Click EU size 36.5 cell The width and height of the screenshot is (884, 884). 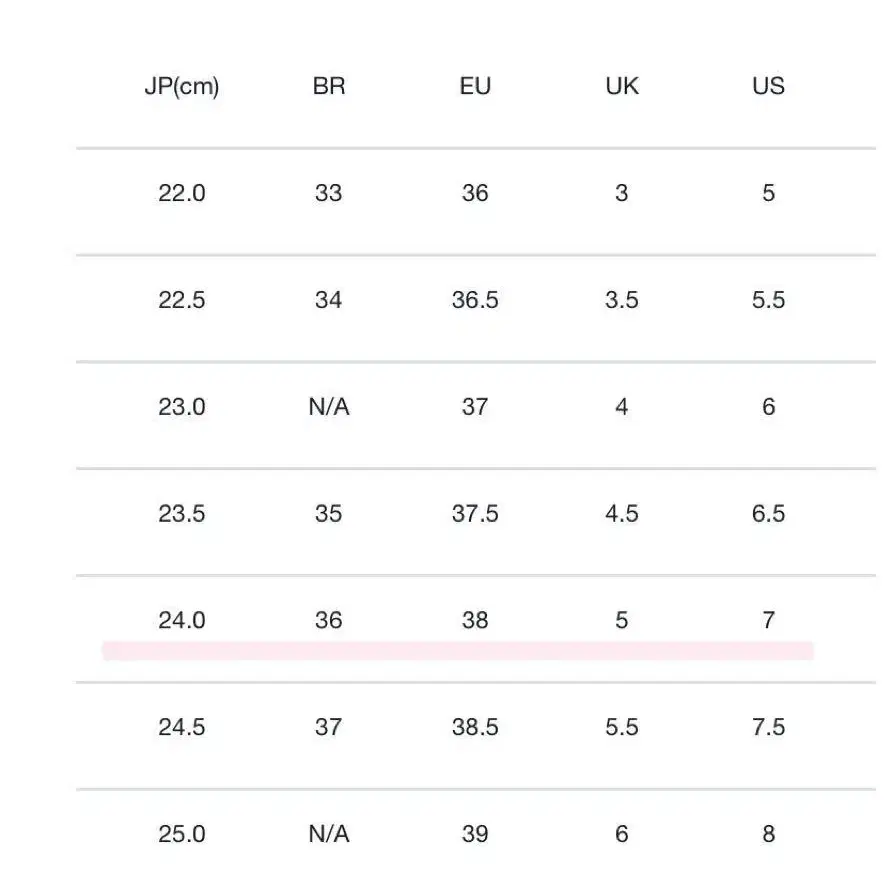[475, 300]
